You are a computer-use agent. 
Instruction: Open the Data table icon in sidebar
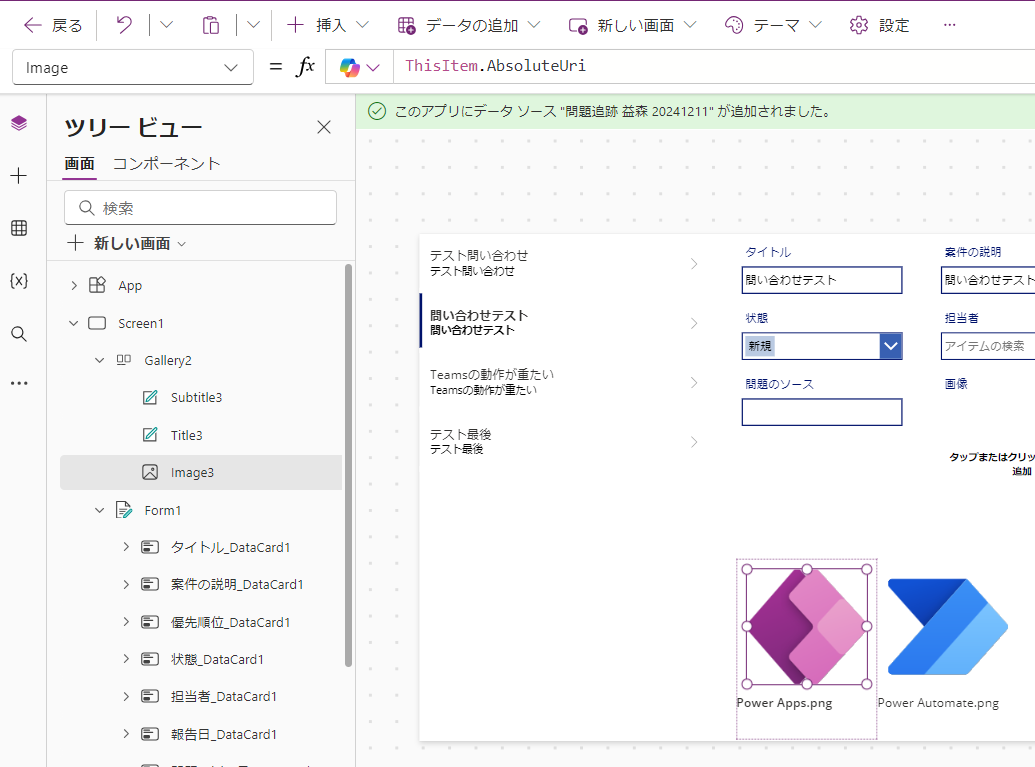point(19,228)
